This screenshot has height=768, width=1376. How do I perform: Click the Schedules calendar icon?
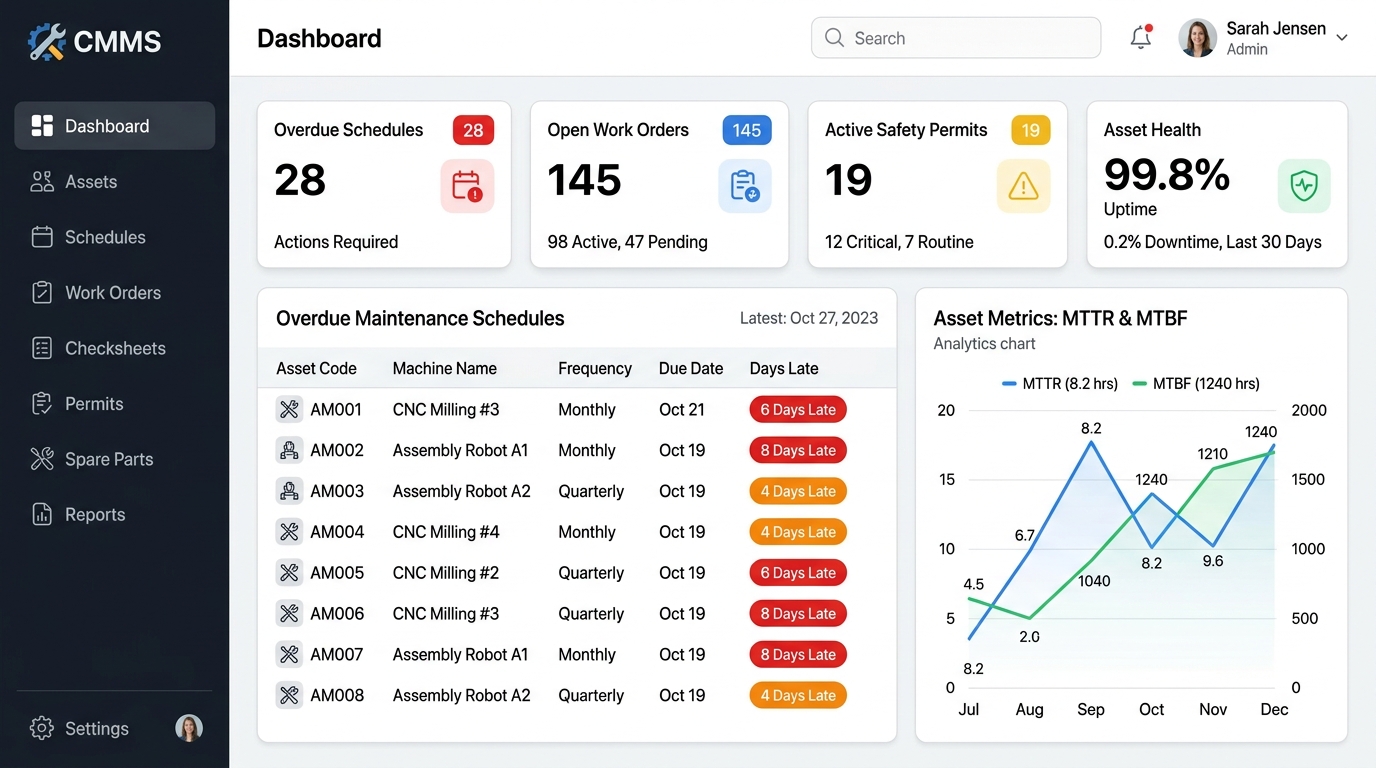pyautogui.click(x=42, y=237)
